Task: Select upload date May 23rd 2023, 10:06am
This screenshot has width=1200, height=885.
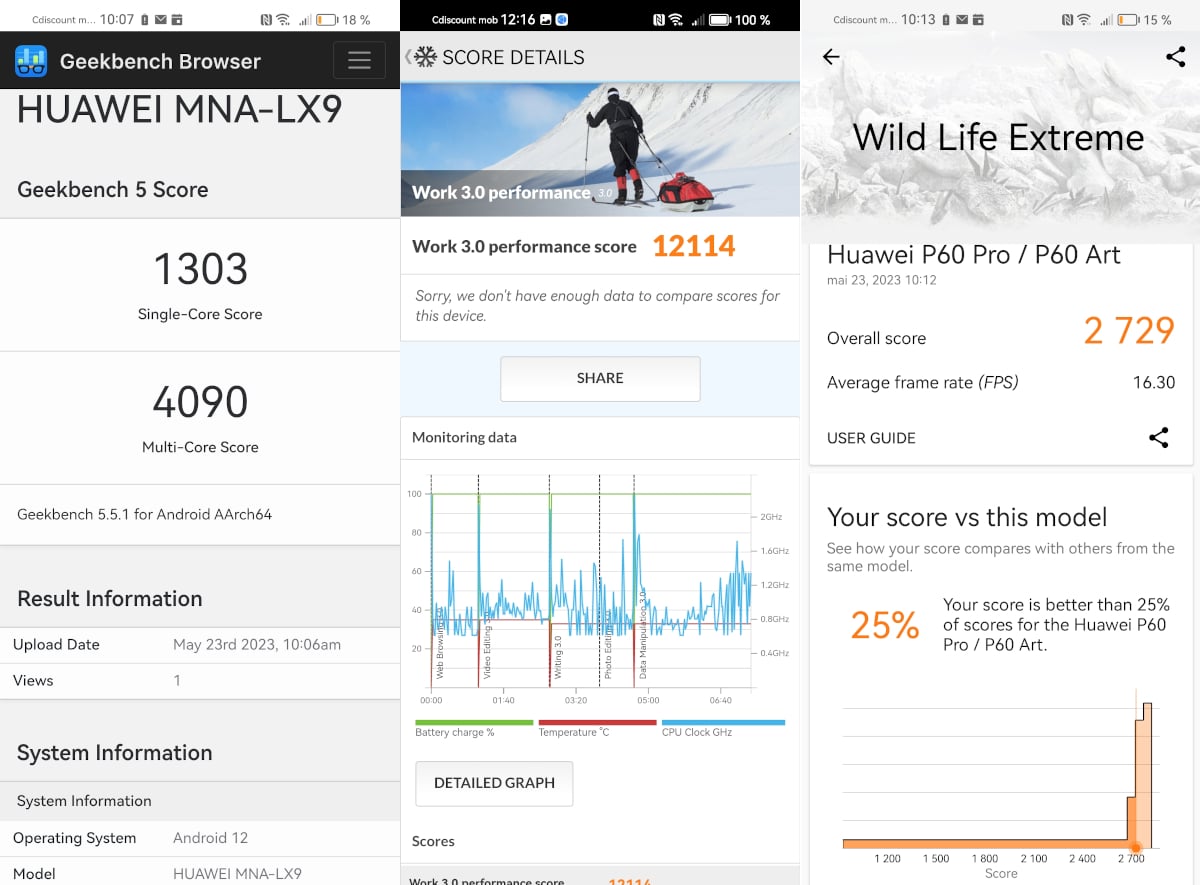Action: point(257,644)
